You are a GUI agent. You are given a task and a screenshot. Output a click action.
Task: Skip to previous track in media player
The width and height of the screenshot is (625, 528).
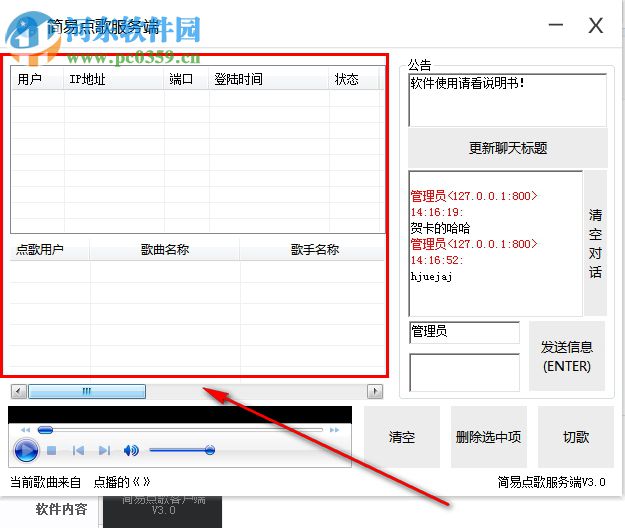[x=78, y=450]
